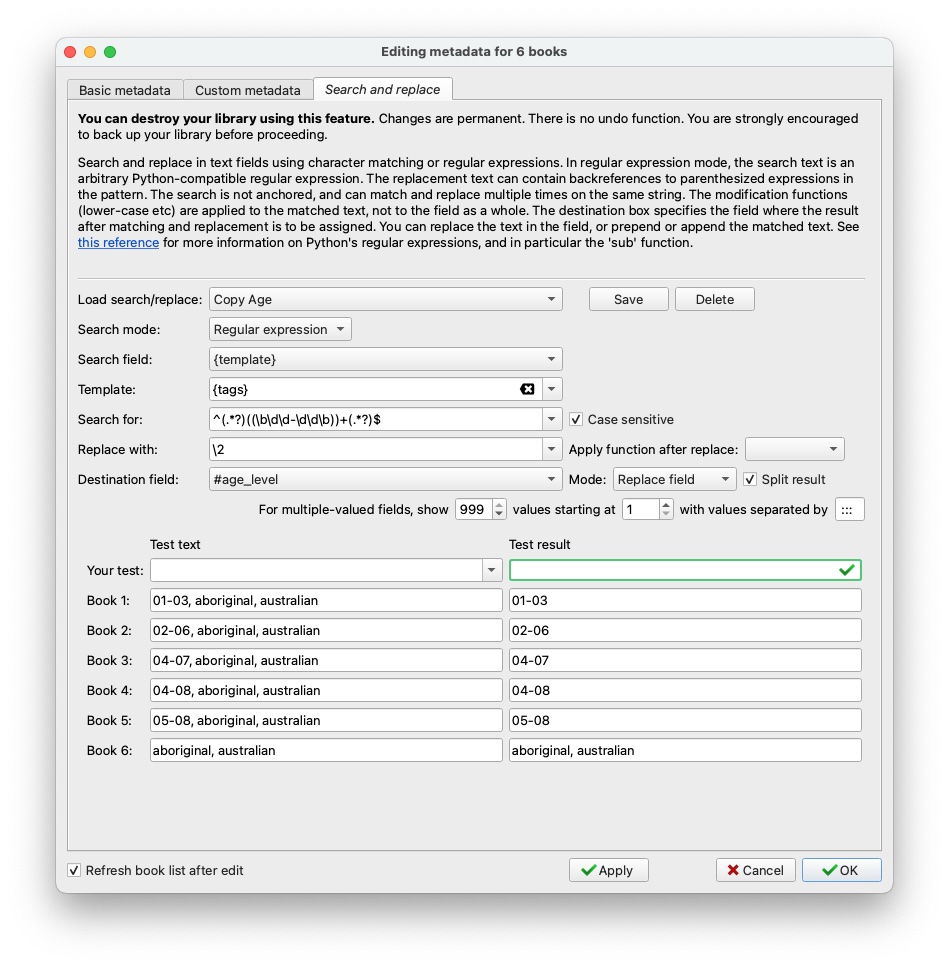Open the Your test dropdown arrow
Viewport: 949px width, 967px height.
tap(491, 570)
